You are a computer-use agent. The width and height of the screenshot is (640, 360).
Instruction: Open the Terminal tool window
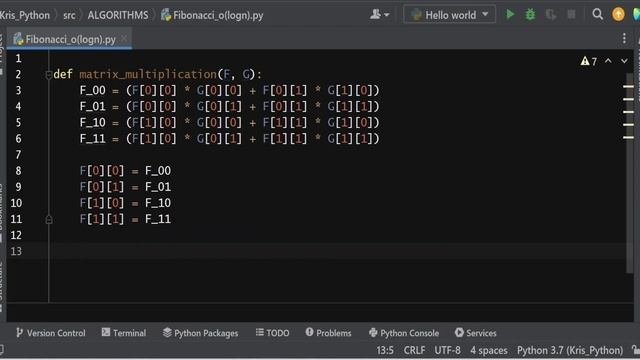[x=124, y=333]
